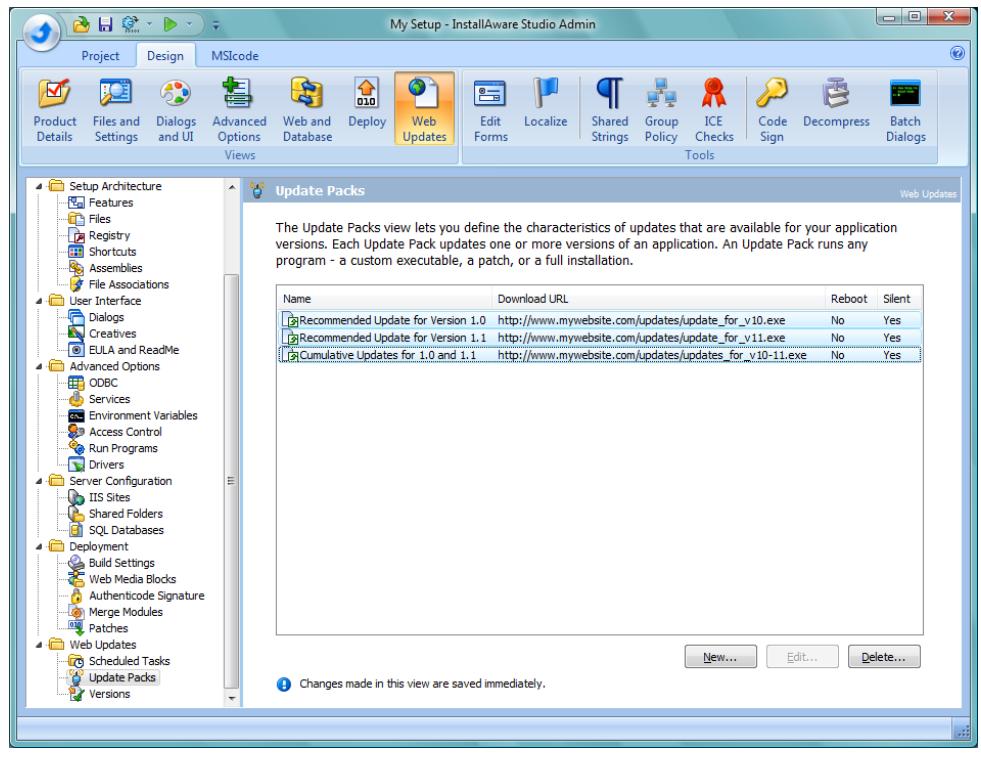
Task: Open the Localize tool
Action: (x=546, y=103)
